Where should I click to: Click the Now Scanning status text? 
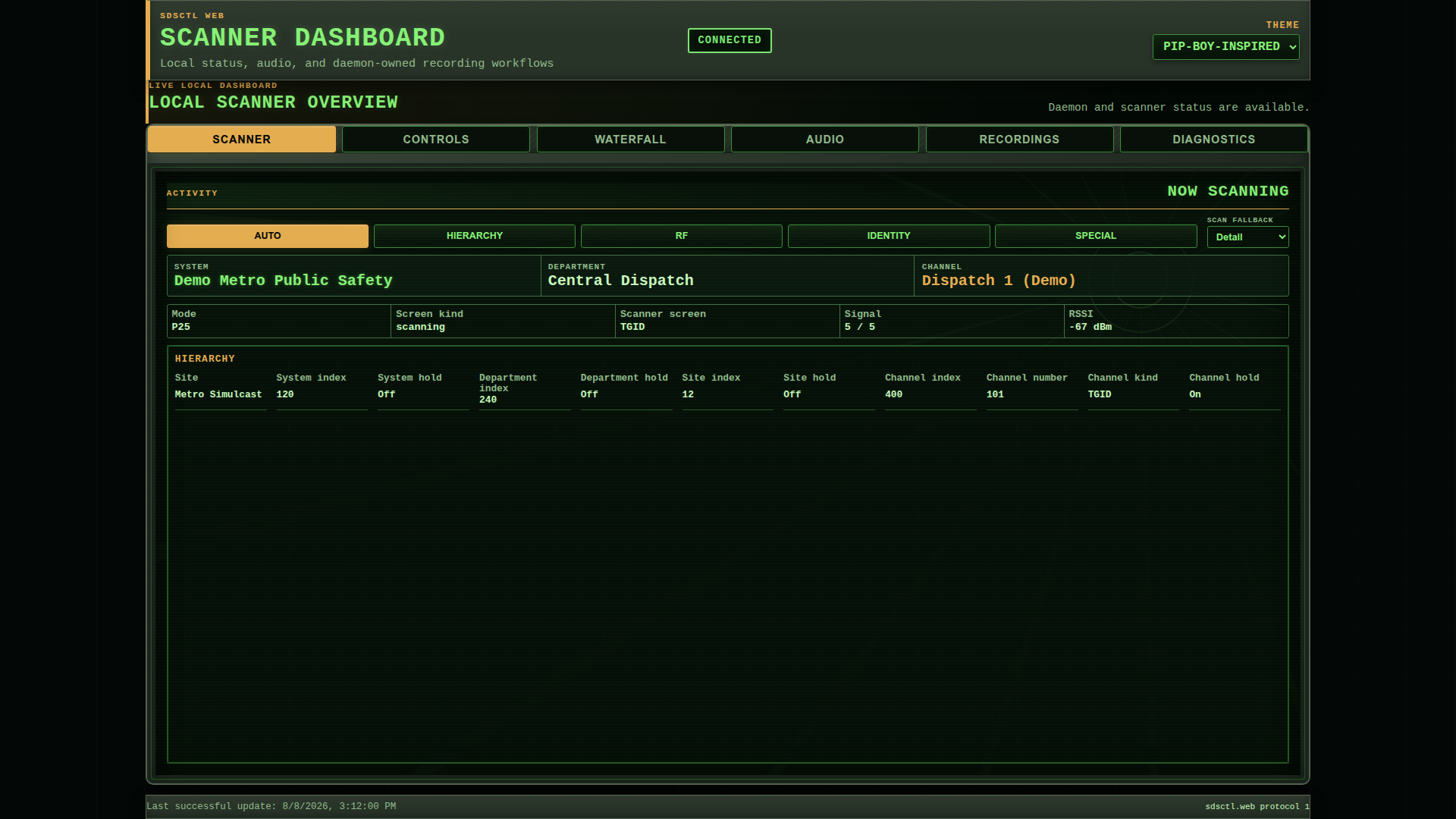[1228, 191]
